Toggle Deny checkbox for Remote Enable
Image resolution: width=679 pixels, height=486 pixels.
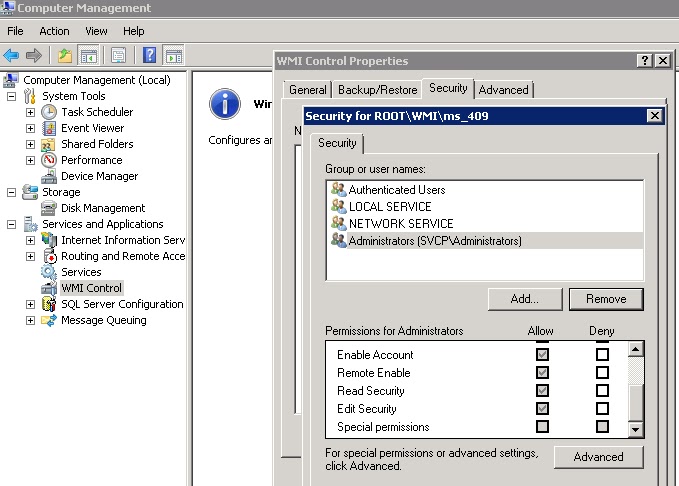[602, 373]
